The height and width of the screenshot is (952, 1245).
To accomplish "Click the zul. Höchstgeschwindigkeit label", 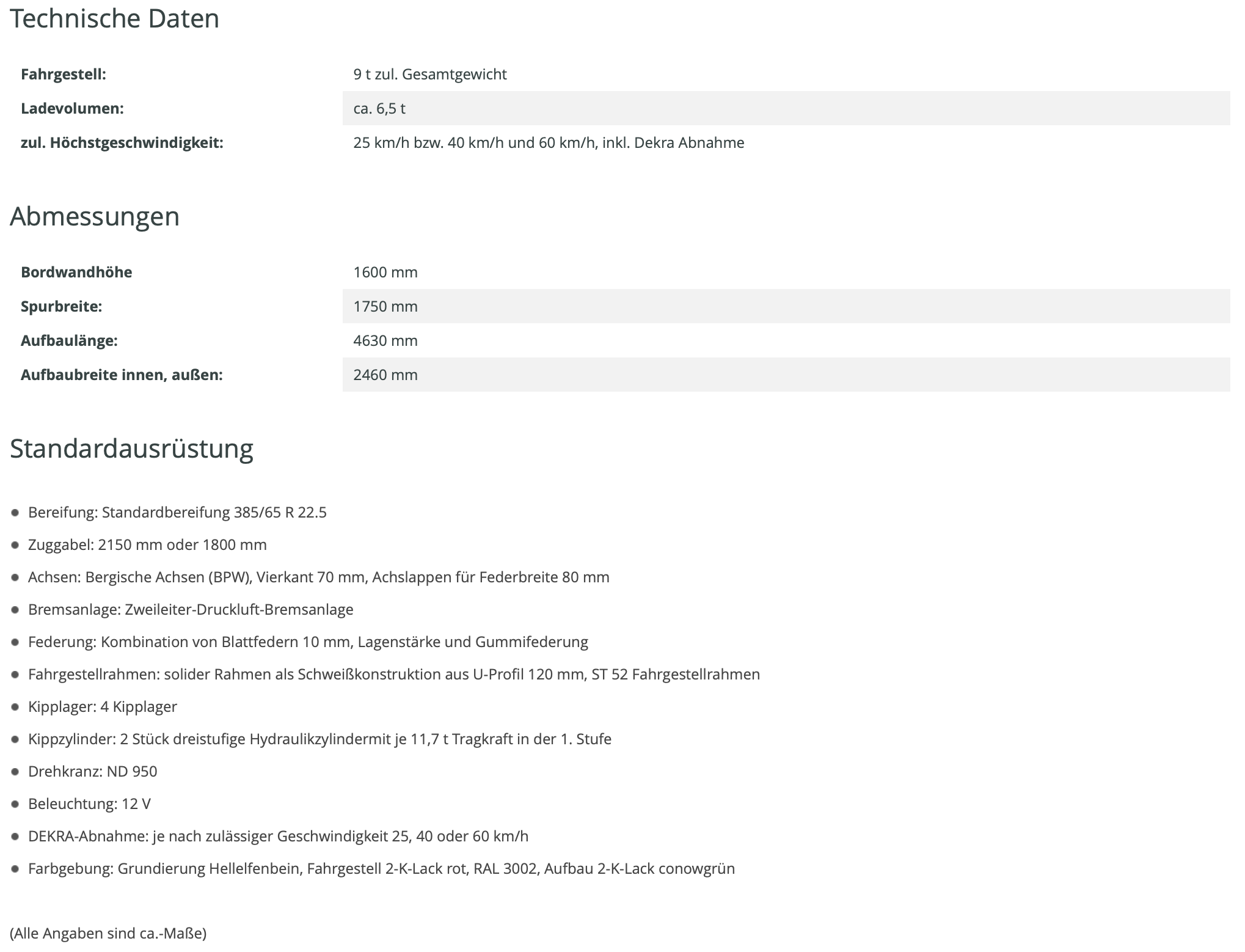I will (x=122, y=142).
